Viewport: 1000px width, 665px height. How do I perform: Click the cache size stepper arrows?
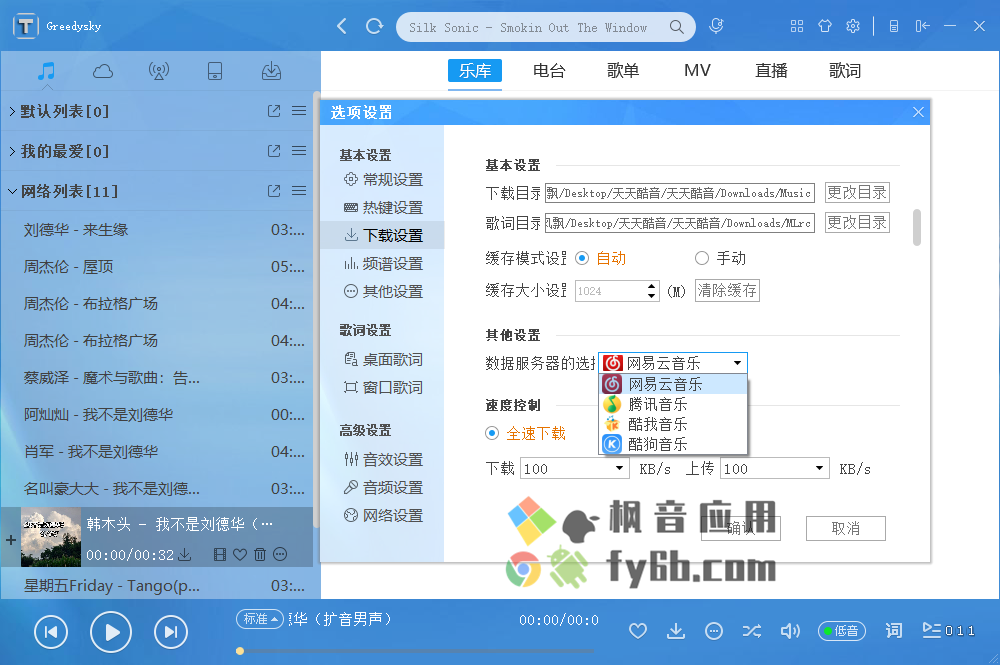[x=651, y=291]
